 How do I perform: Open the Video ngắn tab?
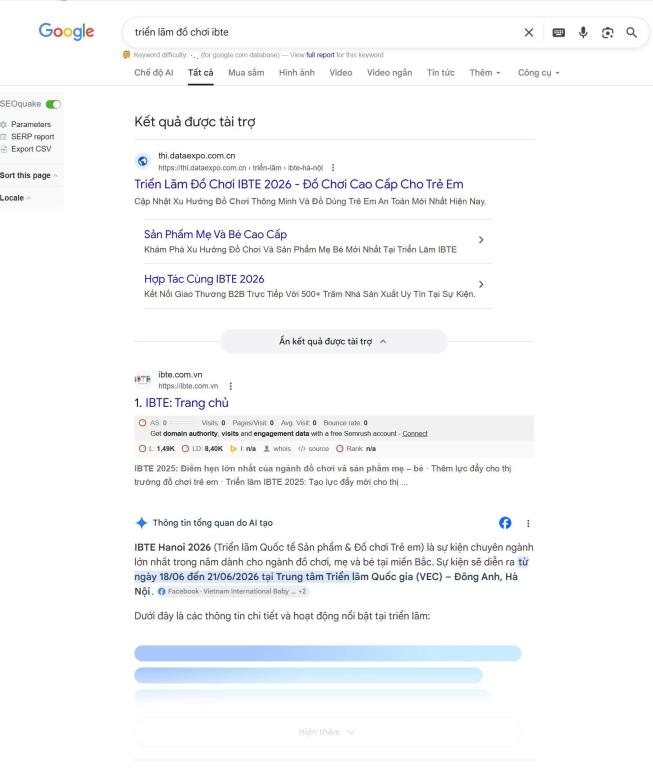[x=389, y=73]
